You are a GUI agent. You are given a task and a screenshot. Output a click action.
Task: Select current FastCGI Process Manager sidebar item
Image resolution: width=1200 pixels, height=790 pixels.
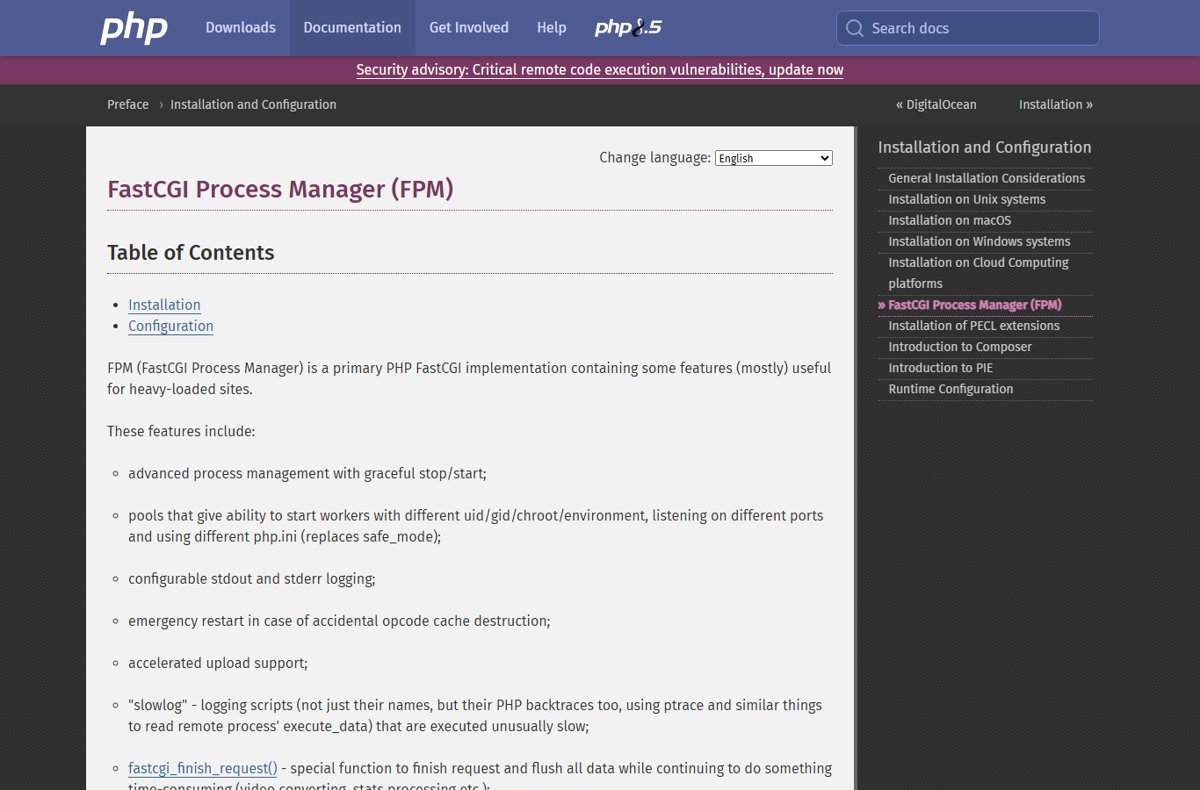coord(975,305)
